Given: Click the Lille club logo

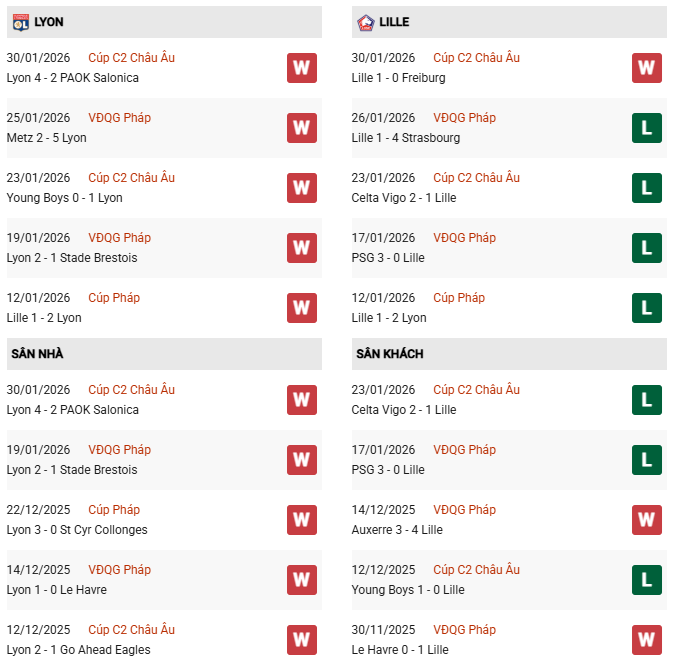Looking at the screenshot, I should tap(364, 21).
